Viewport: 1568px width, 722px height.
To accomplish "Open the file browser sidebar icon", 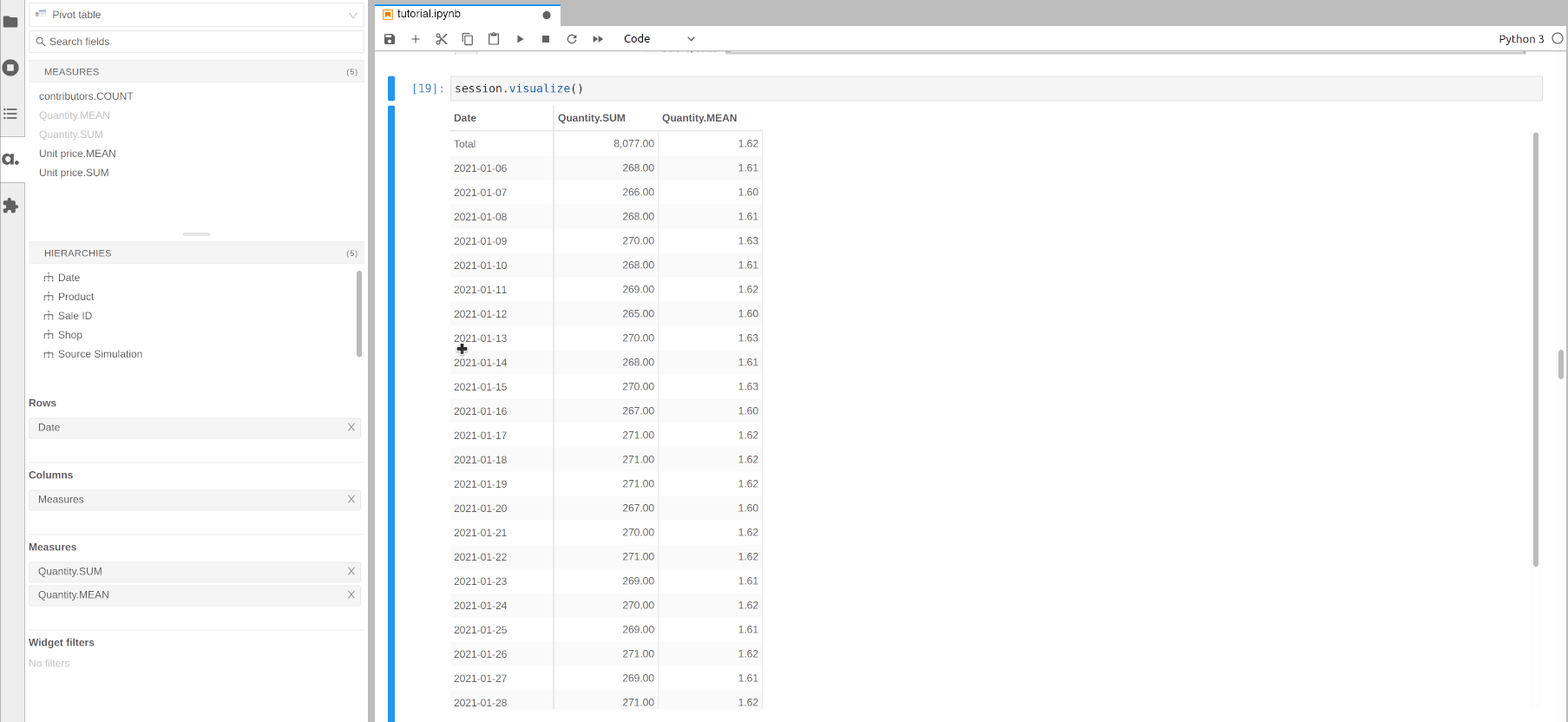I will (11, 22).
